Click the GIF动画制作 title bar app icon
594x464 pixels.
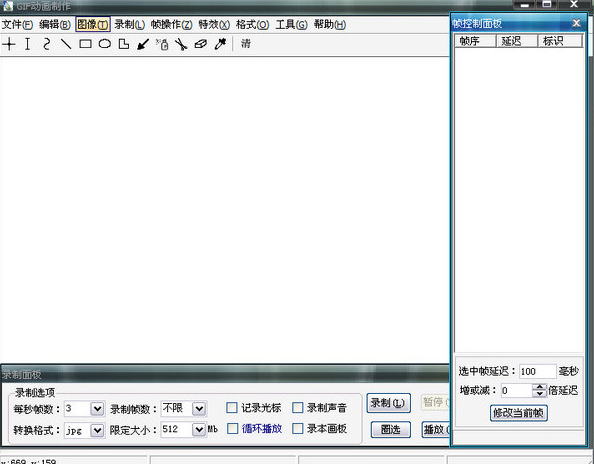tap(8, 6)
